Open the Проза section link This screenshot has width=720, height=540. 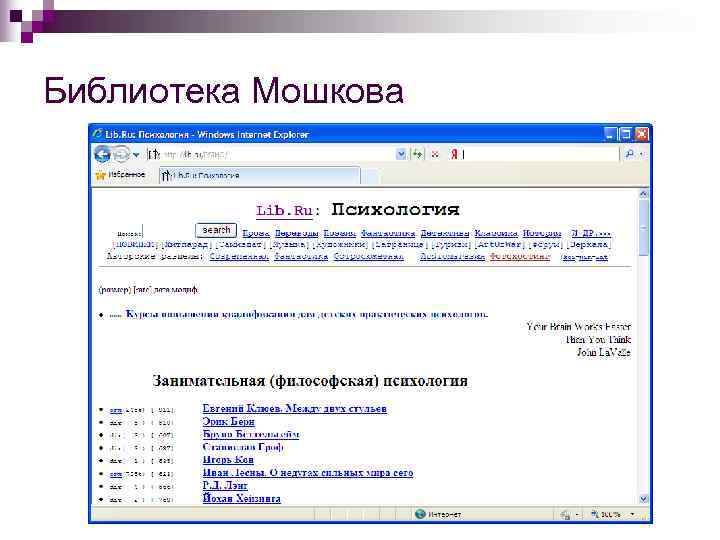click(256, 233)
